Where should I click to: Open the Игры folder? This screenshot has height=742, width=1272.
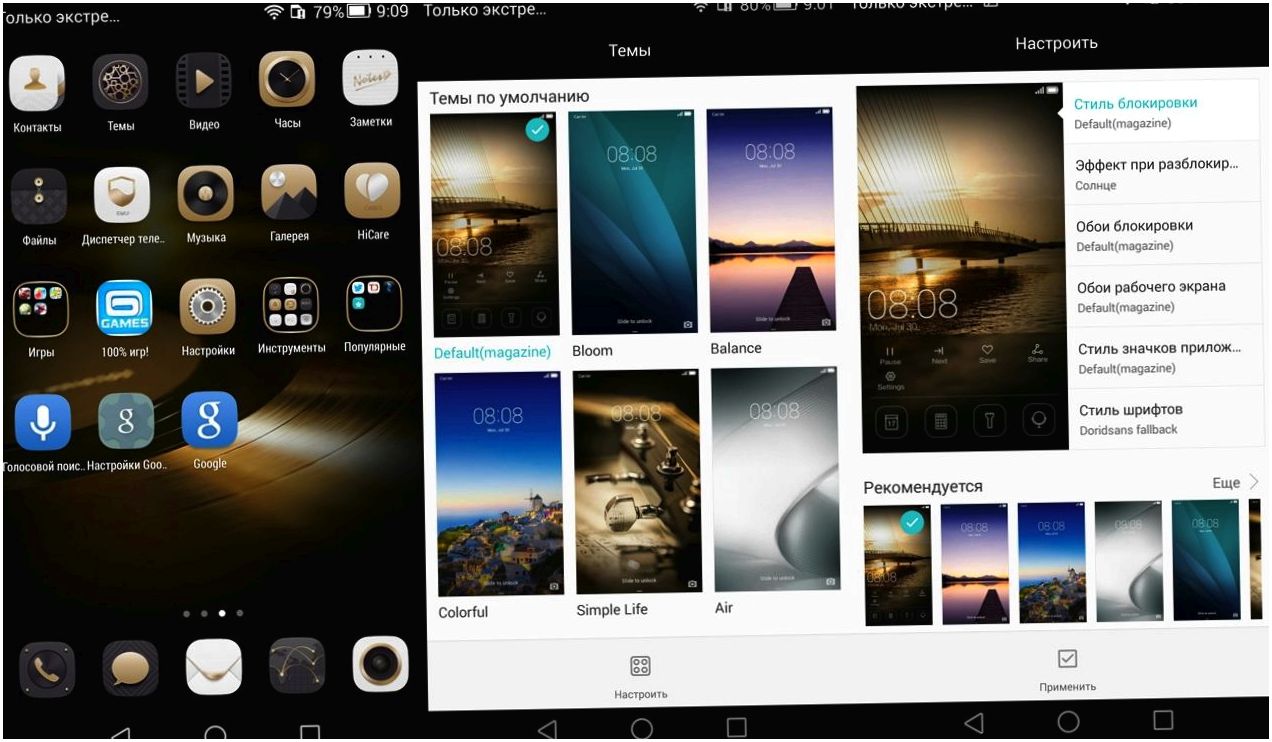[41, 310]
